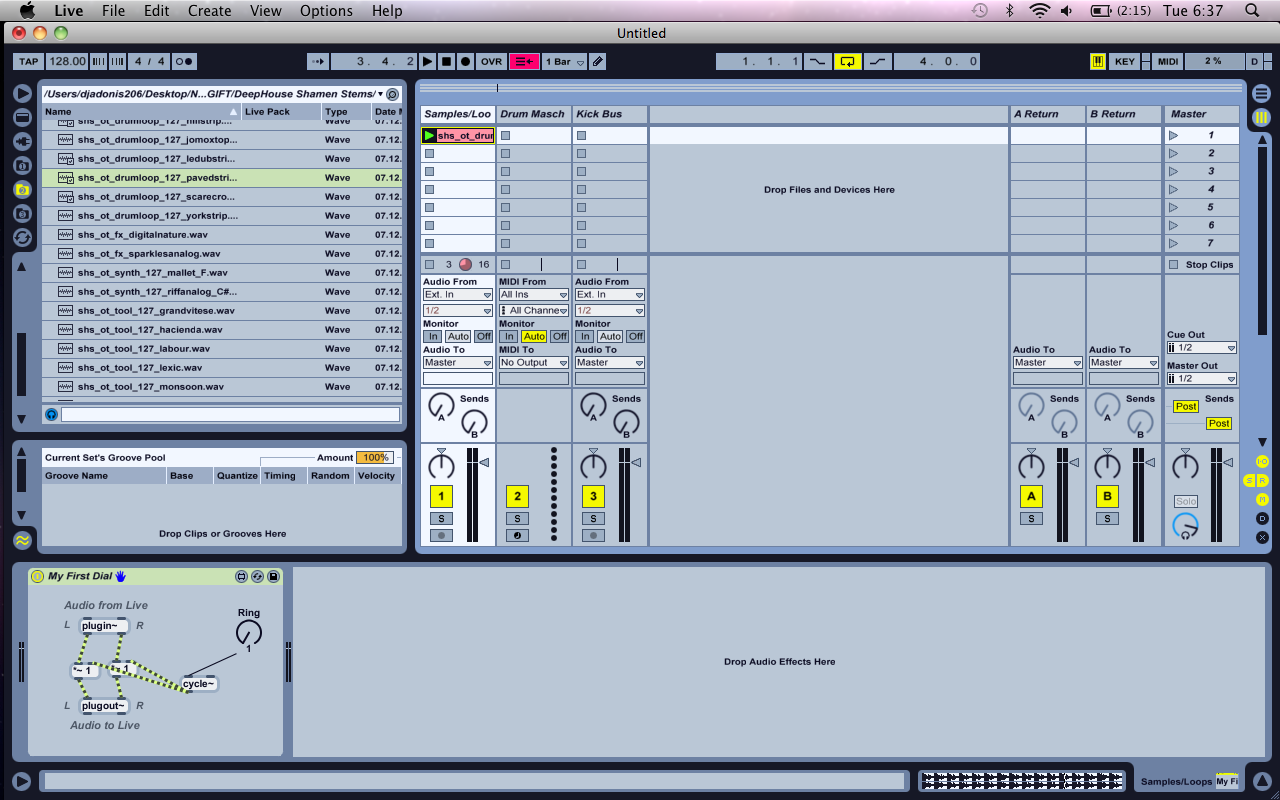
Task: Select File Browser 3 icon
Action: (x=22, y=213)
